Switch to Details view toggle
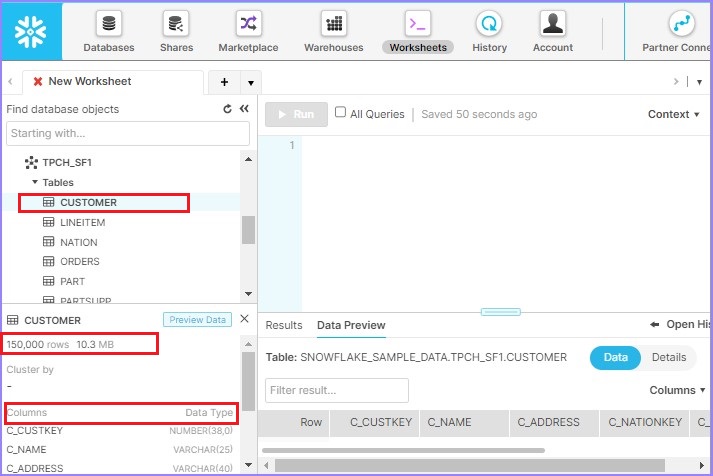 tap(668, 357)
